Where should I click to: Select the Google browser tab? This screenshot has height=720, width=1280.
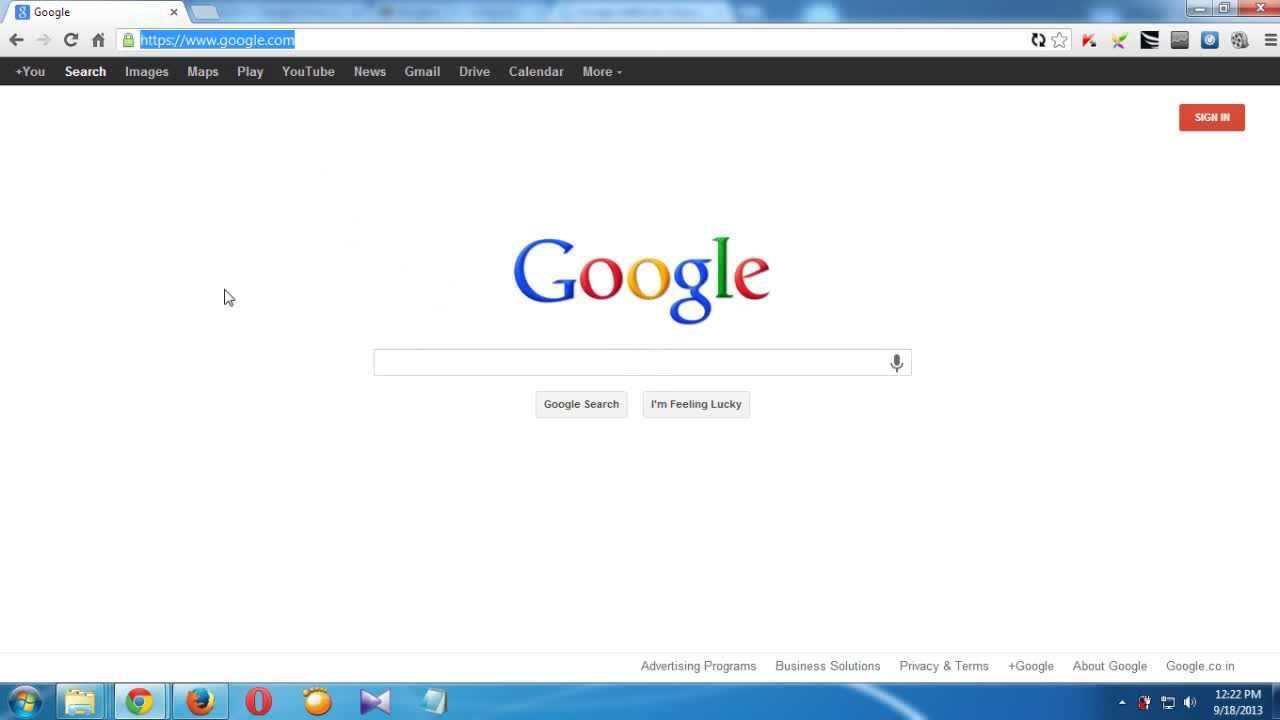(95, 13)
